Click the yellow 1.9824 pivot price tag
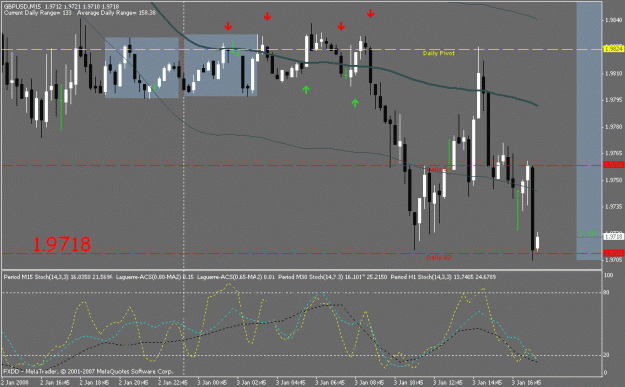Image resolution: width=625 pixels, height=387 pixels. coord(614,49)
